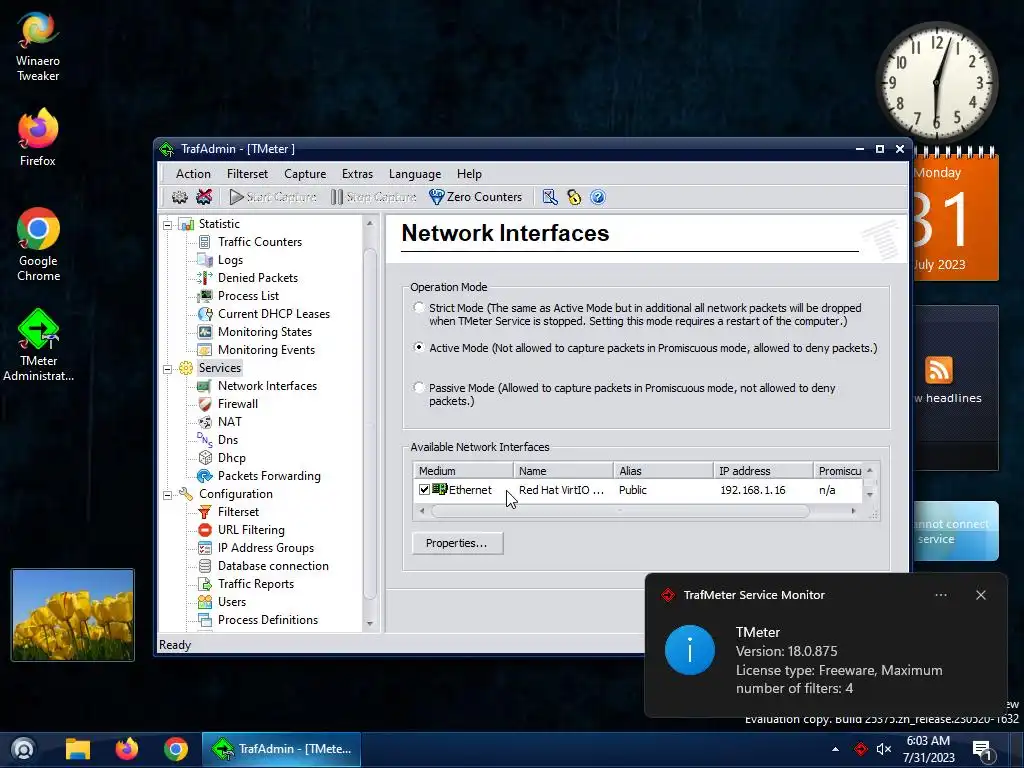Show hidden tray icons arrow
Screen dimensions: 1024x768
point(835,749)
